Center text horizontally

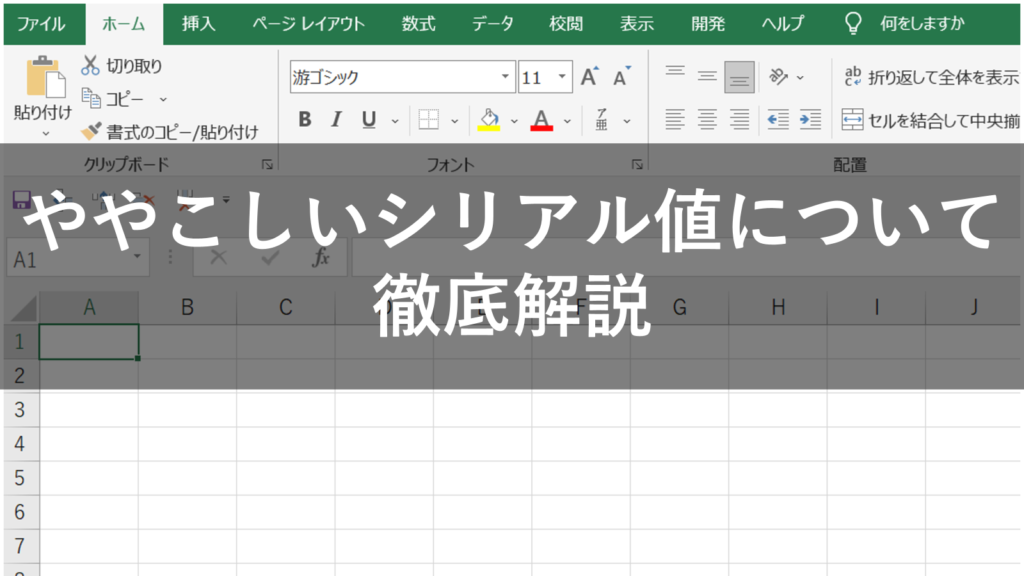707,120
